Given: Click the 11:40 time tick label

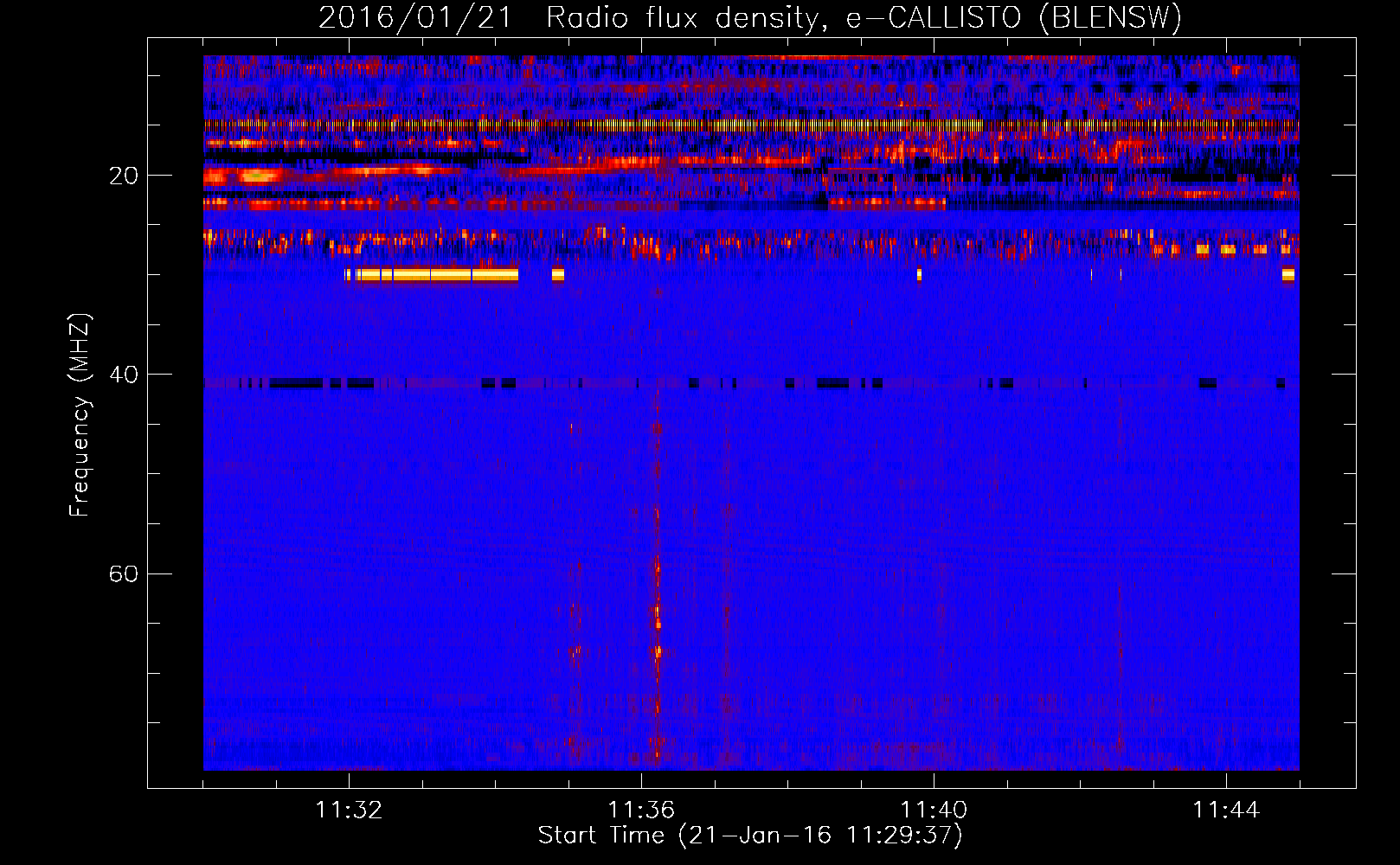Looking at the screenshot, I should pos(934,811).
